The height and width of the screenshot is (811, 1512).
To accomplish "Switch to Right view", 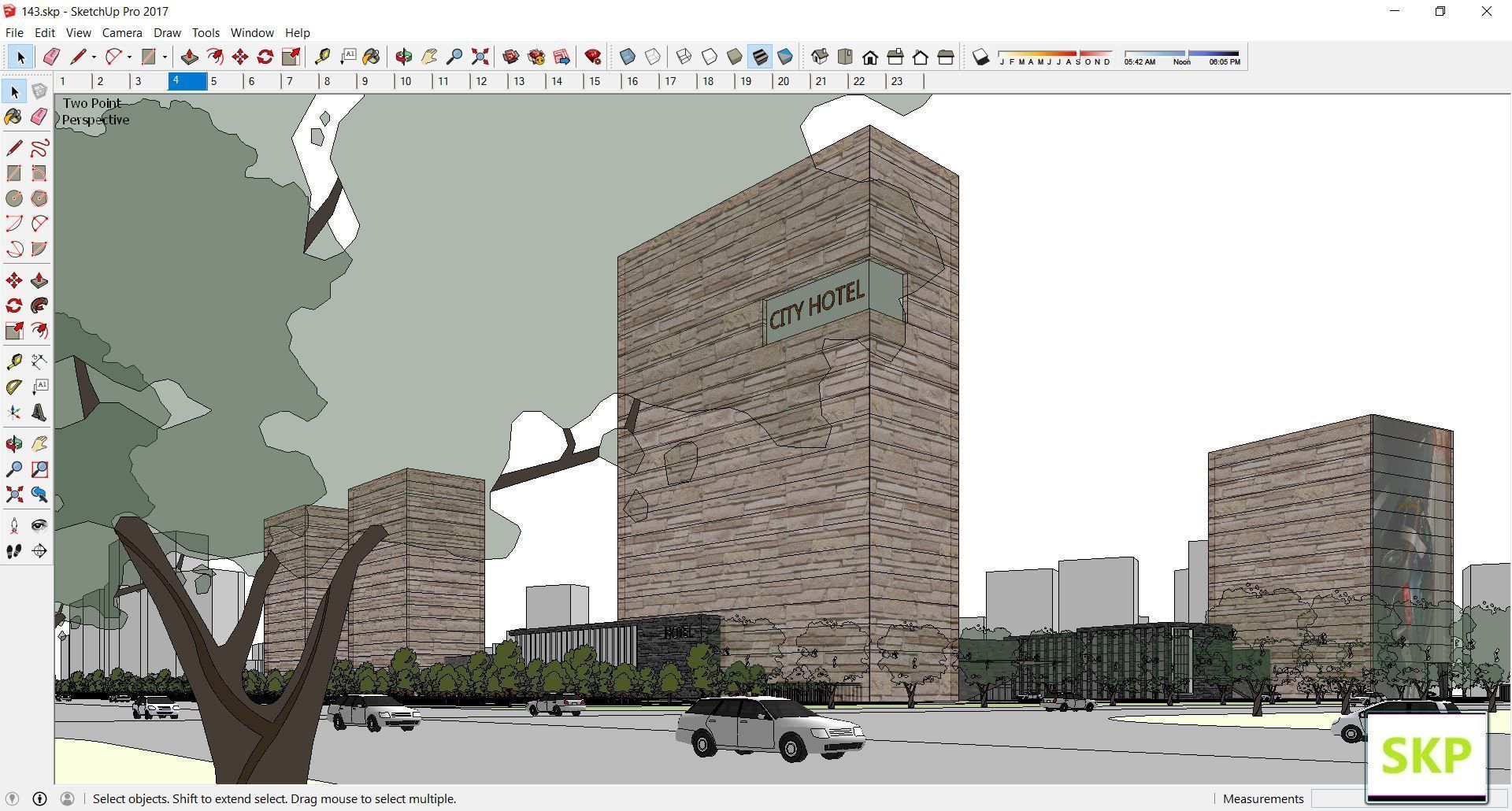I will click(x=895, y=57).
